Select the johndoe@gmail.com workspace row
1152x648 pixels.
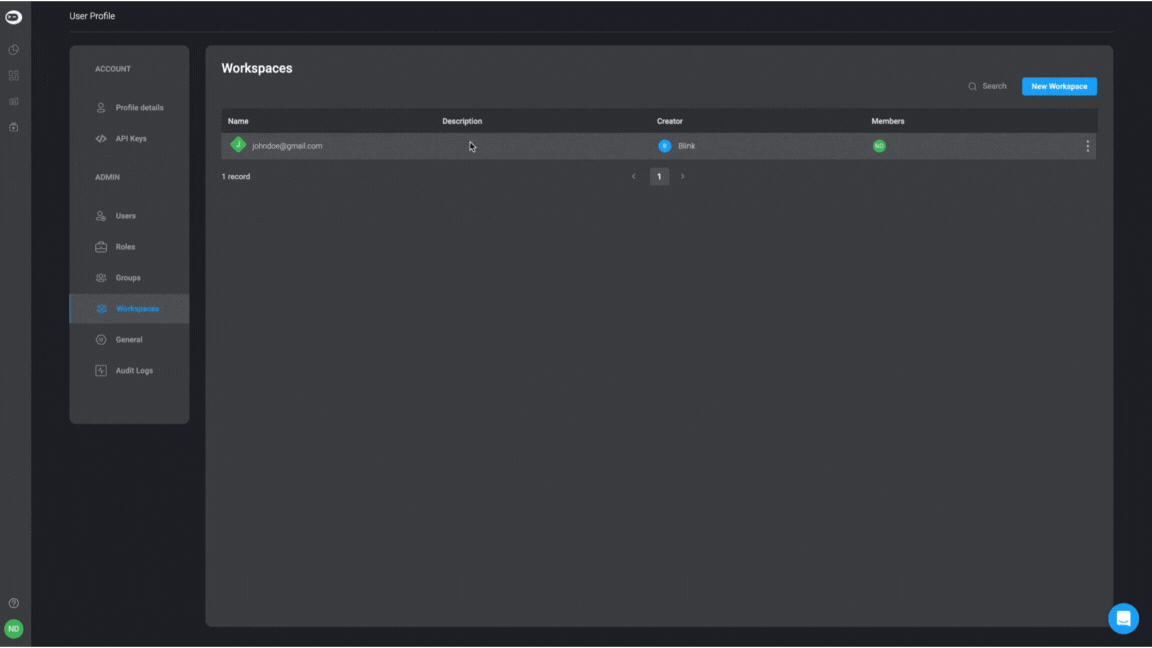tap(659, 146)
